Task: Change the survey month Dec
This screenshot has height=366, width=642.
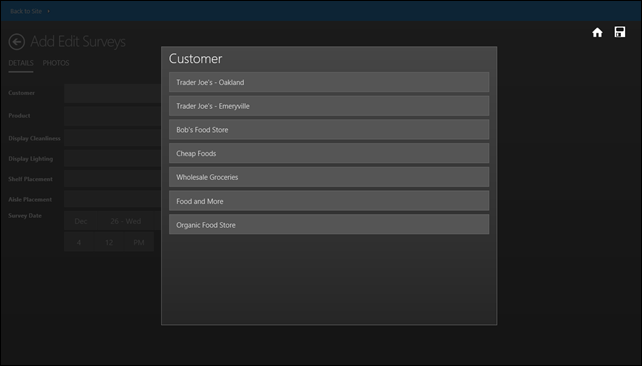Action: point(81,221)
